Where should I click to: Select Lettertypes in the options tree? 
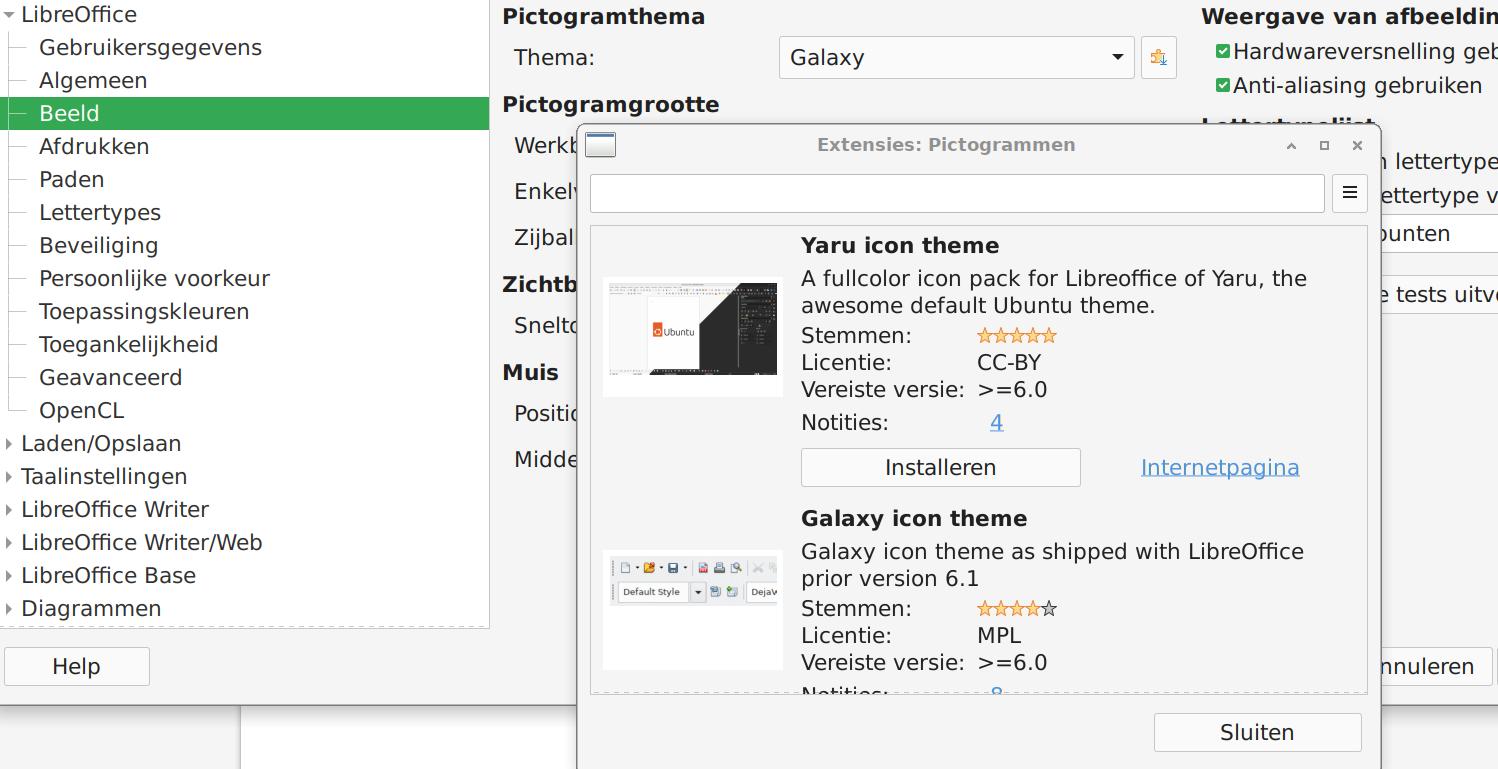pyautogui.click(x=100, y=212)
